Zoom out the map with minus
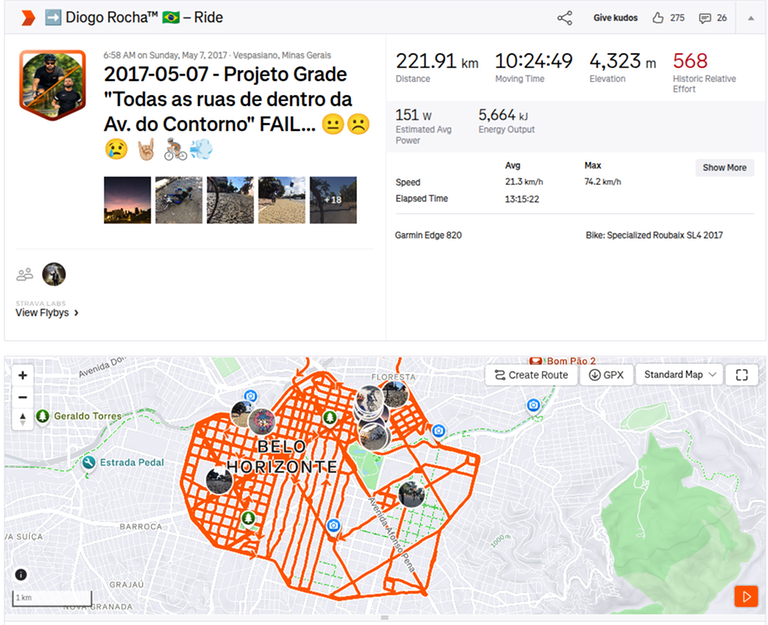 (x=23, y=397)
